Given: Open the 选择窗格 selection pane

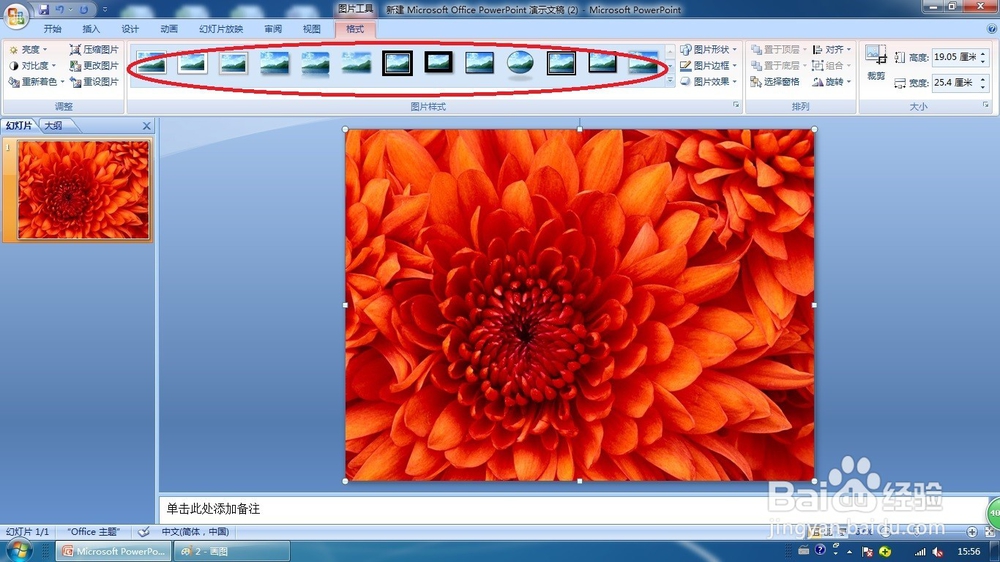Looking at the screenshot, I should 775,82.
